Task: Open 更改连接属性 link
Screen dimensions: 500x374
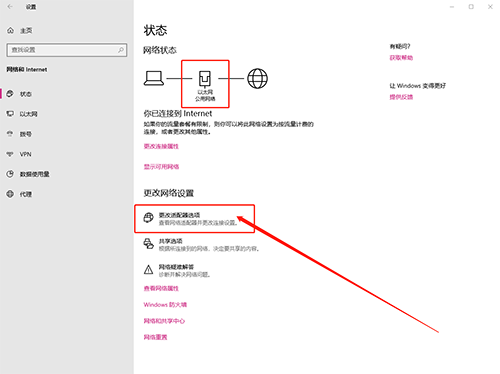Action: click(x=161, y=146)
